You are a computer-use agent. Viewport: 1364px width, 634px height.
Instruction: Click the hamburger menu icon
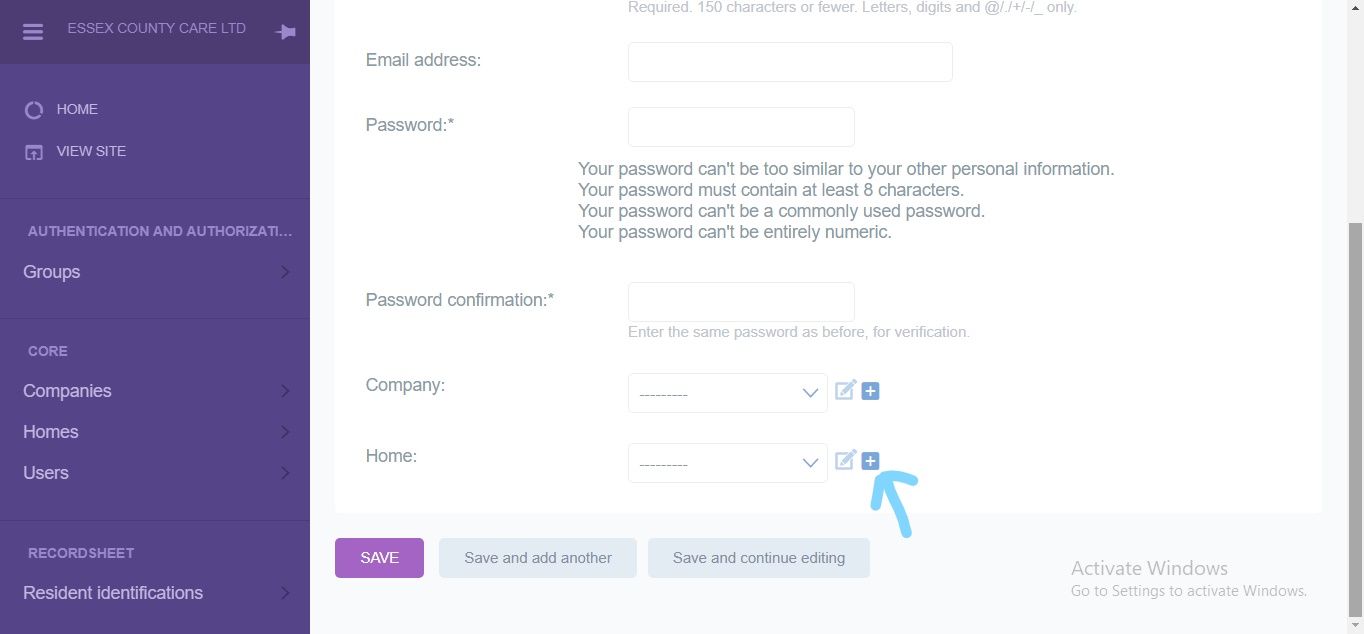point(33,32)
